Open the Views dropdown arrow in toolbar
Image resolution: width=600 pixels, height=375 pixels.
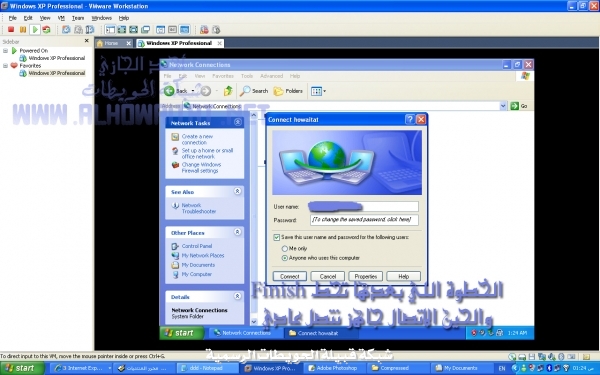click(324, 91)
